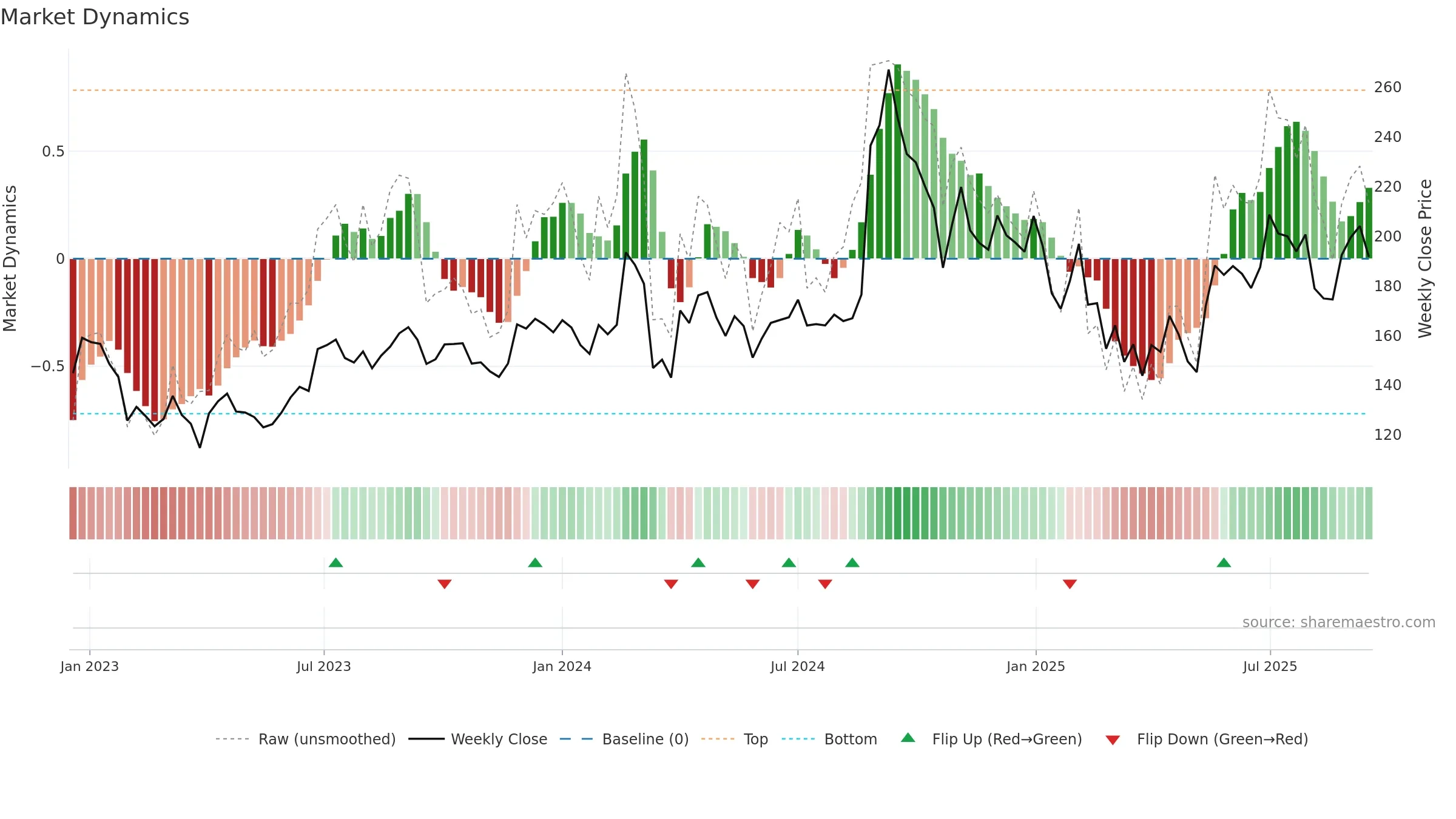The width and height of the screenshot is (1456, 819).
Task: Click the Jul 2024 x-axis label
Action: click(798, 666)
